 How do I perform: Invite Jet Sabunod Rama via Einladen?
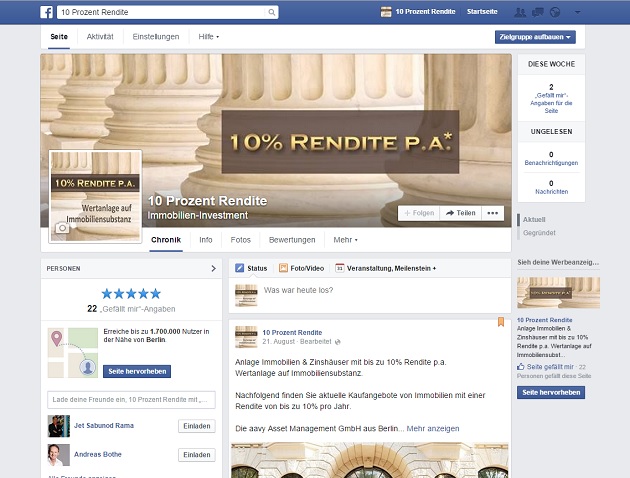(197, 426)
